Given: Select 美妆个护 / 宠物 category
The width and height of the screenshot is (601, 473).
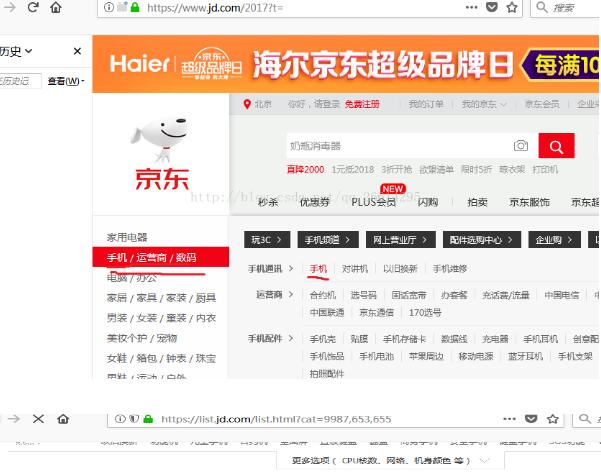Looking at the screenshot, I should 142,338.
